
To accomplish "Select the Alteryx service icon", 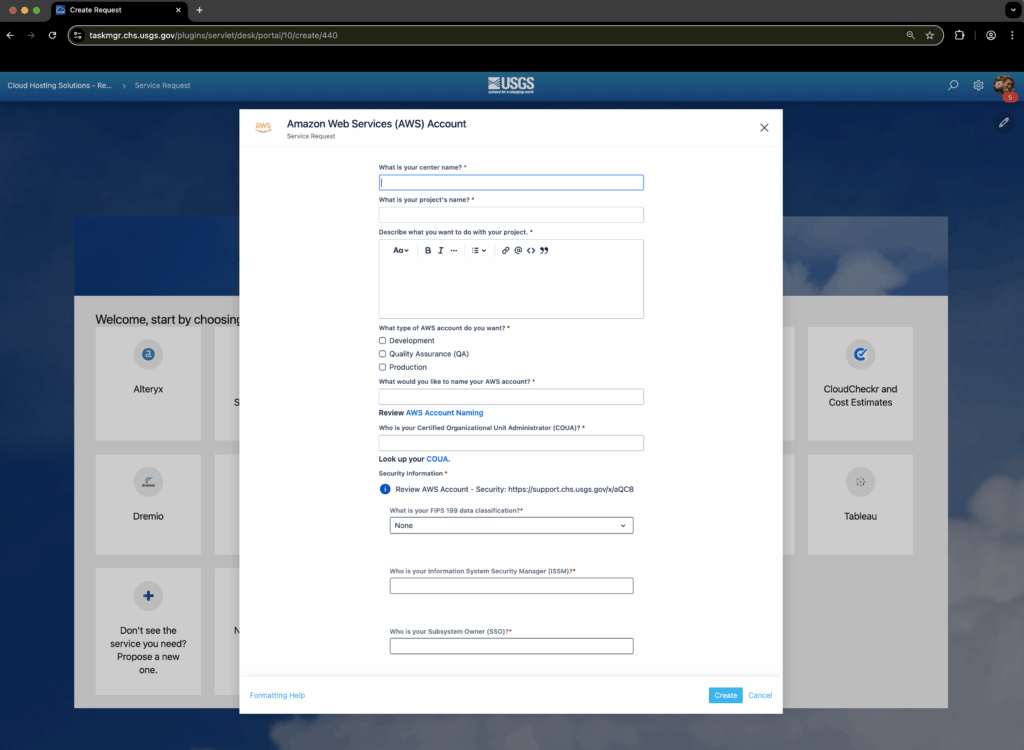I will [x=148, y=354].
